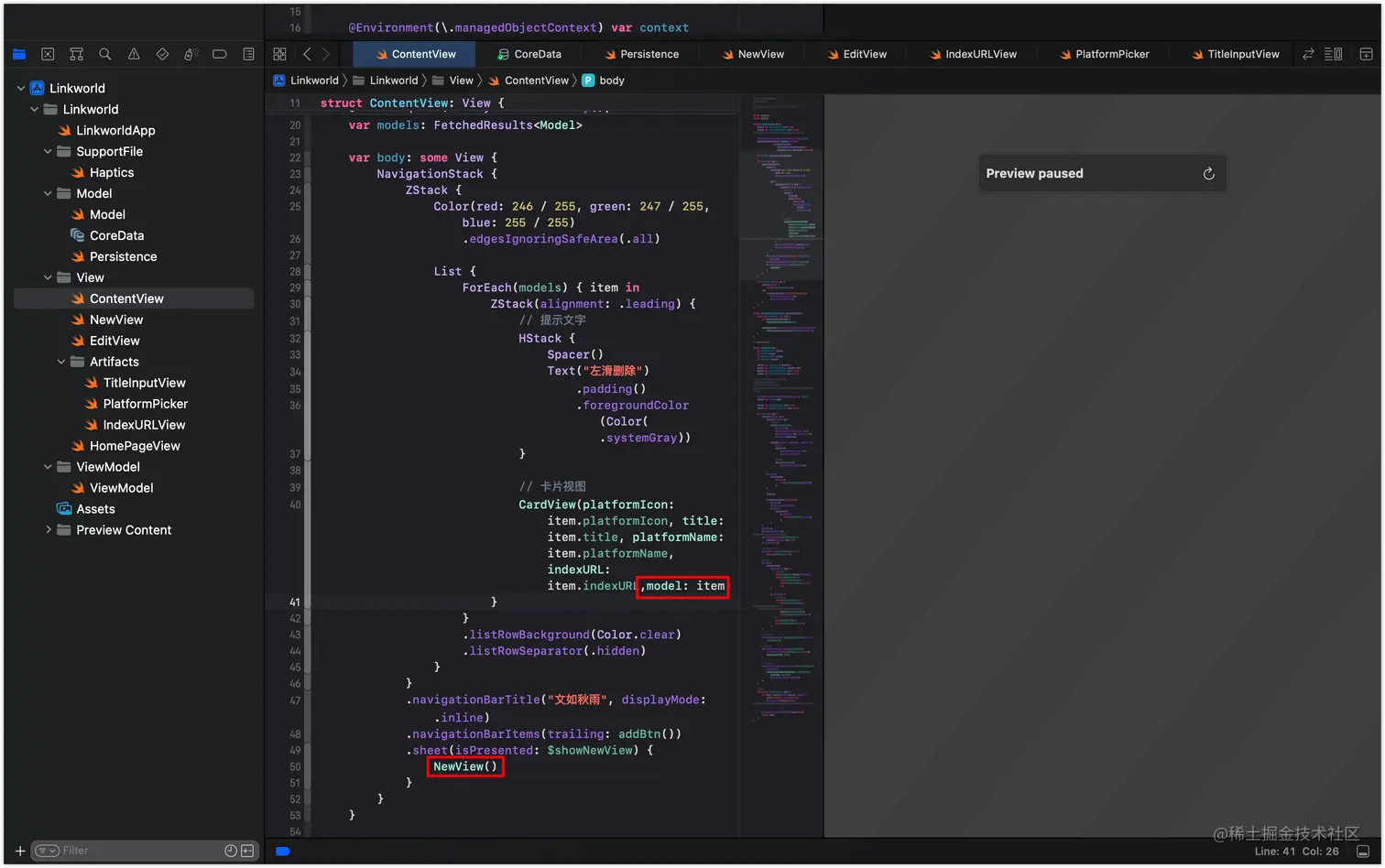Switch to the IndexURLView tab
The width and height of the screenshot is (1385, 868).
pyautogui.click(x=973, y=54)
